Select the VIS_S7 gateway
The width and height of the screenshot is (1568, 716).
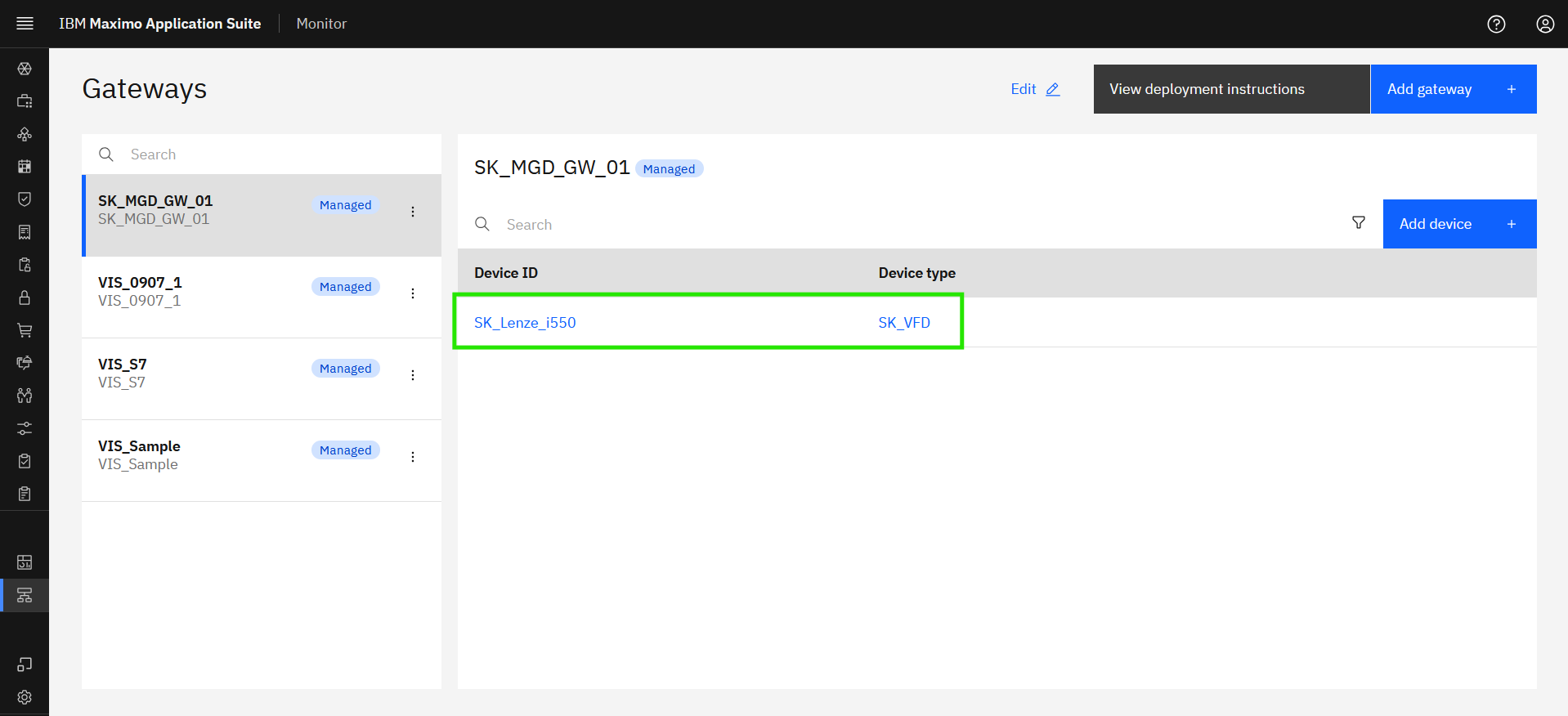[262, 379]
